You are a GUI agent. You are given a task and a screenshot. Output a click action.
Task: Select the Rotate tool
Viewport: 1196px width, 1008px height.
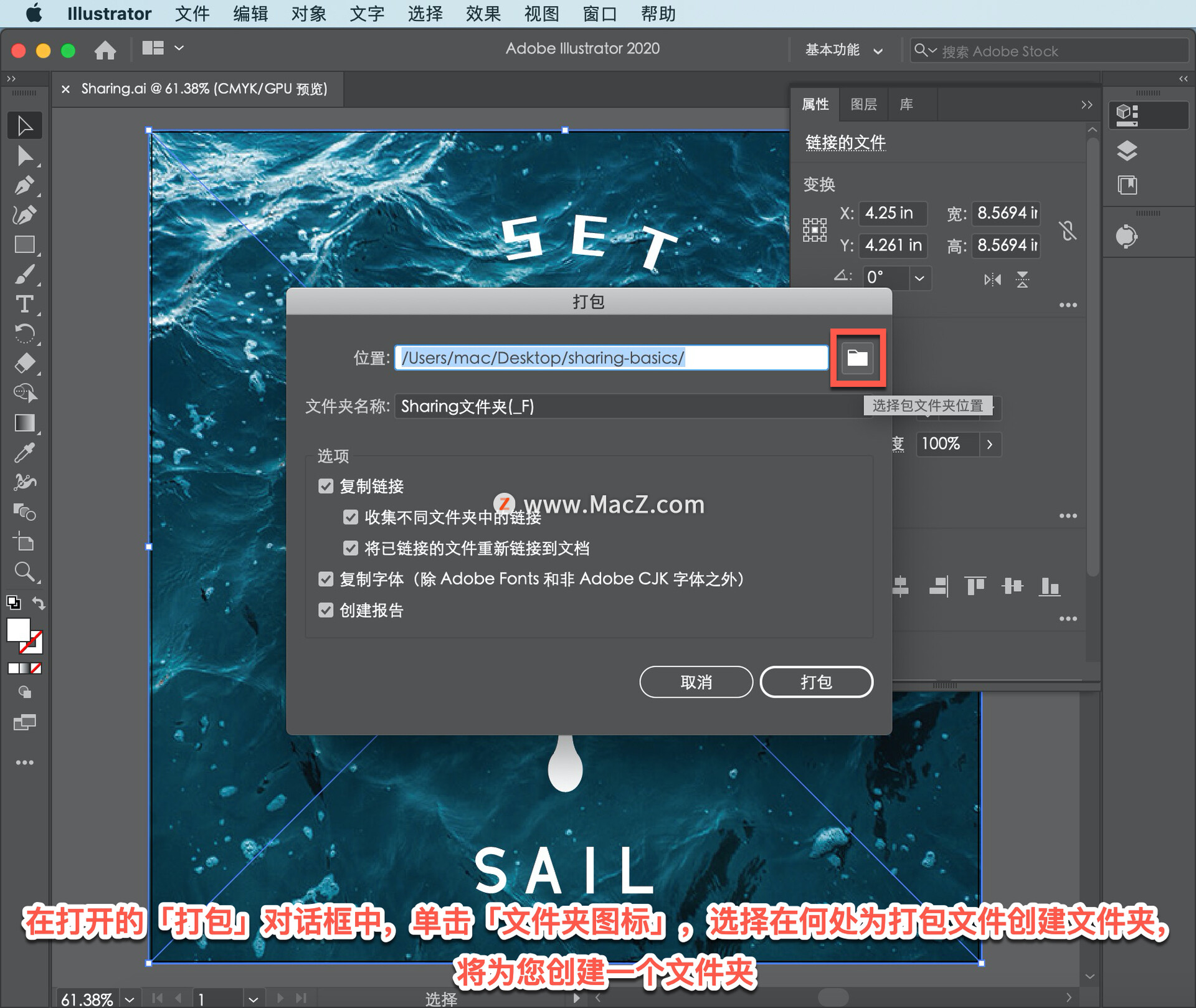[25, 334]
